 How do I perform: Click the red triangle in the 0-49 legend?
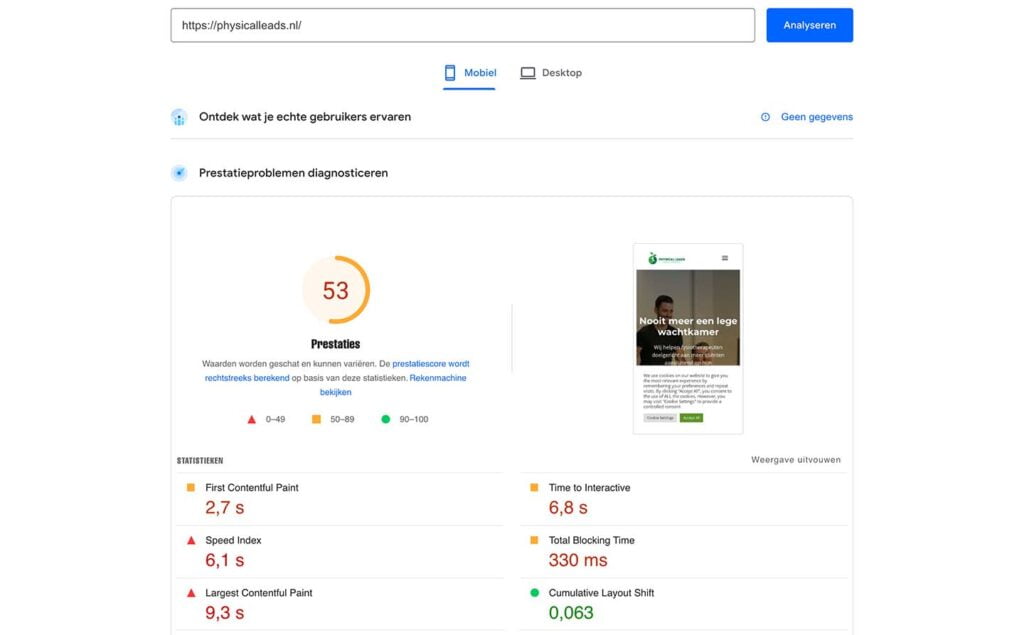click(253, 419)
